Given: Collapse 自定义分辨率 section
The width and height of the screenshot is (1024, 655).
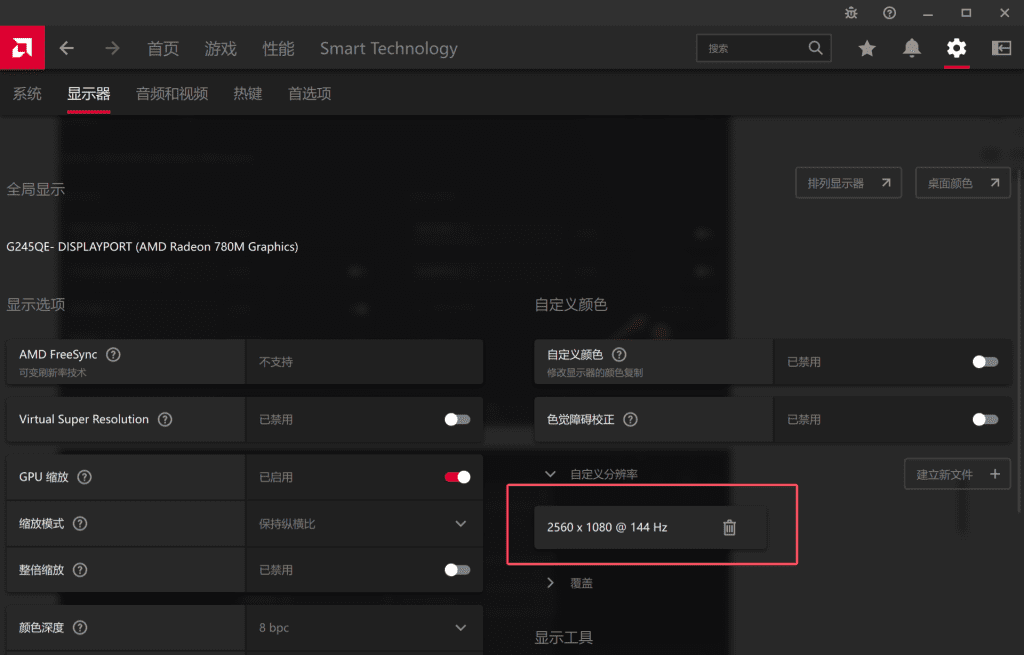Looking at the screenshot, I should (550, 474).
